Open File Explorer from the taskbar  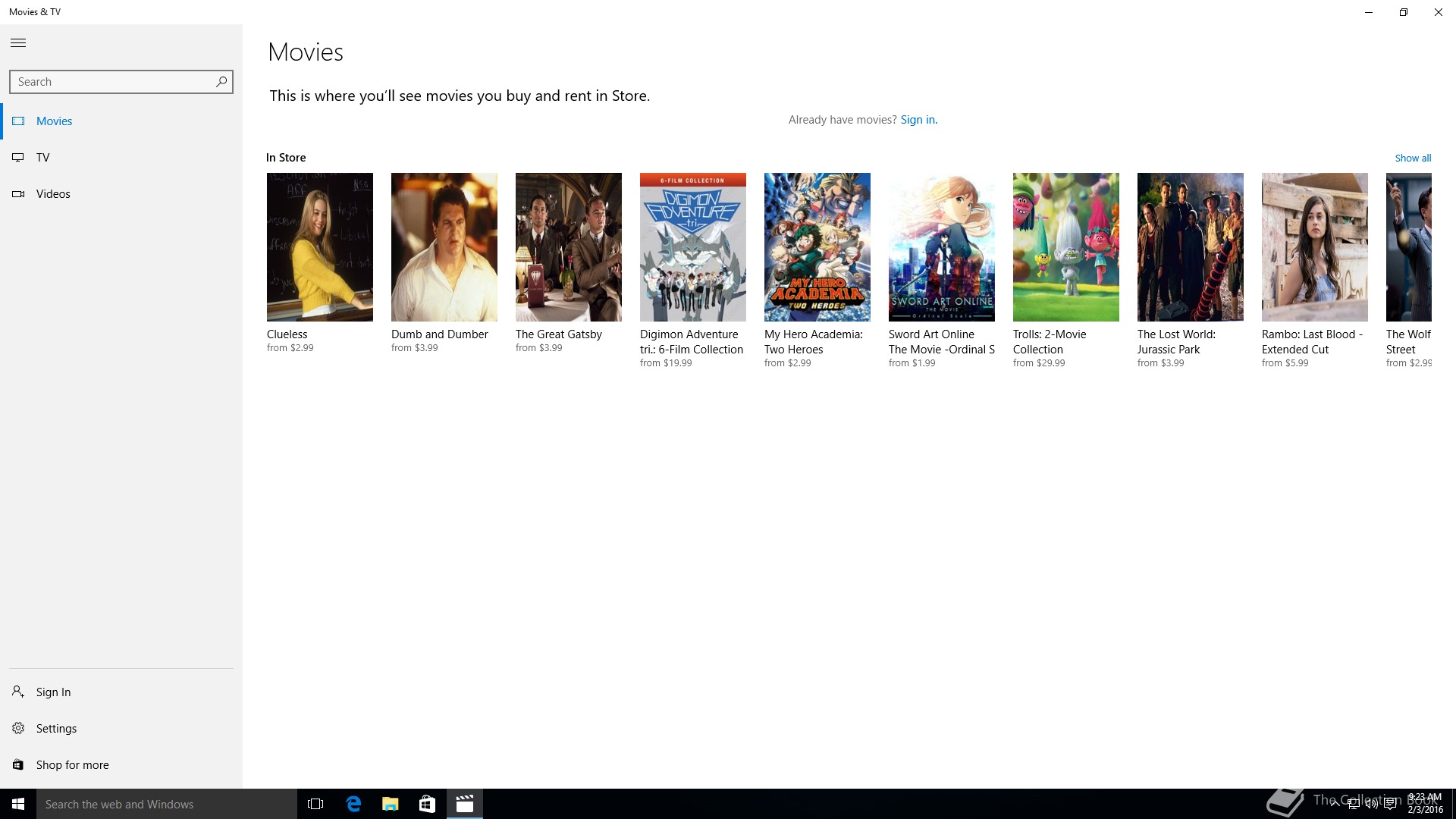click(x=390, y=804)
